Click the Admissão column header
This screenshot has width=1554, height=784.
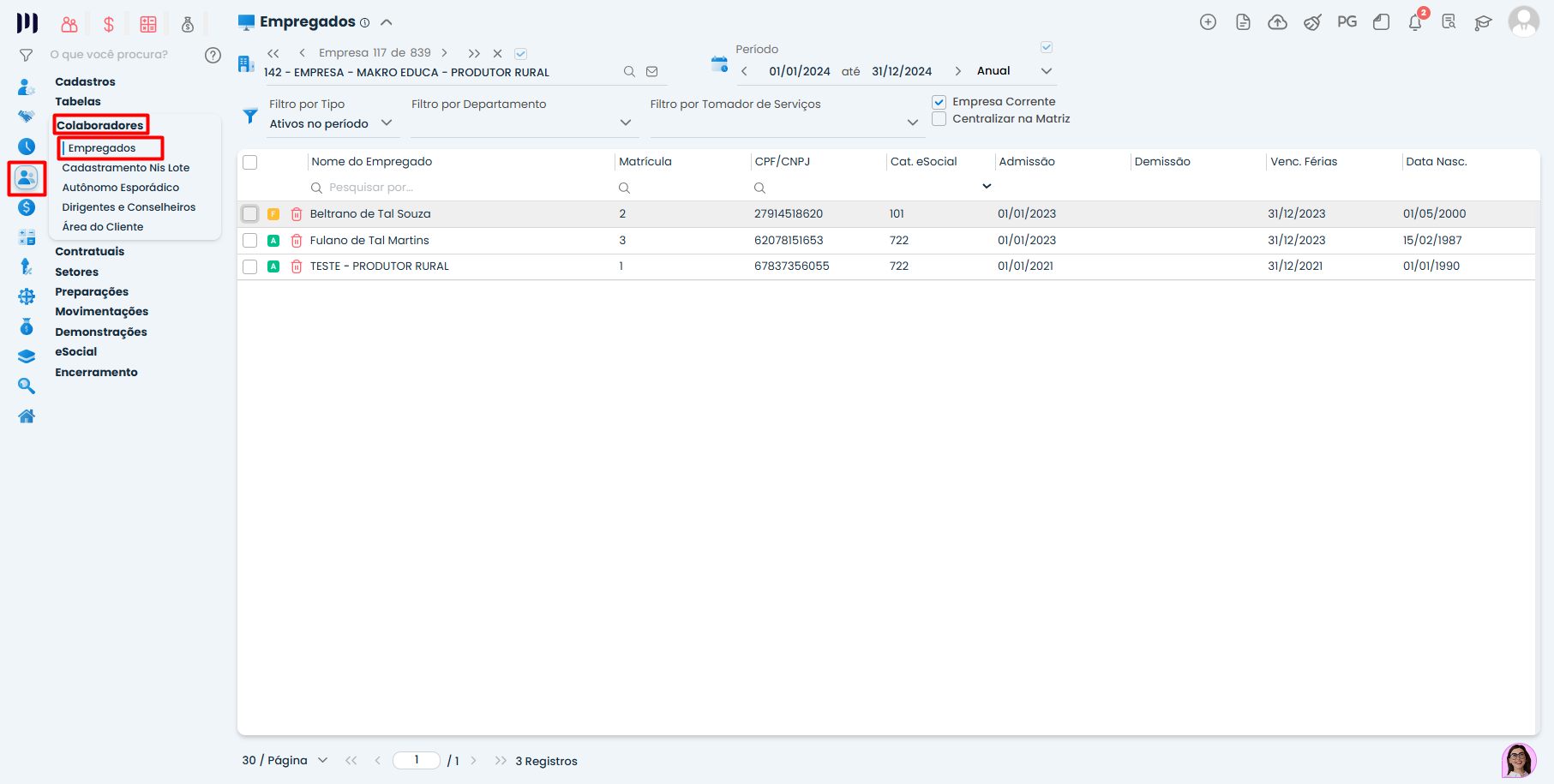pos(1027,162)
